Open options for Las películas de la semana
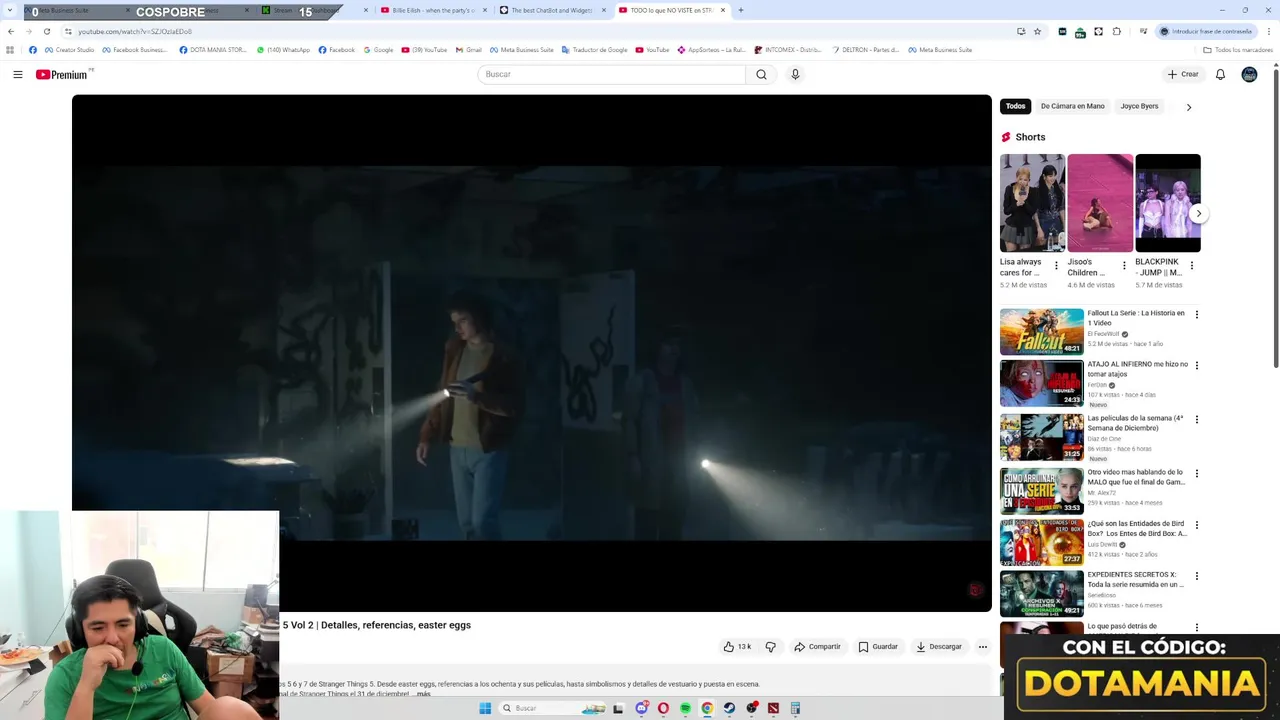1280x720 pixels. 1196,420
